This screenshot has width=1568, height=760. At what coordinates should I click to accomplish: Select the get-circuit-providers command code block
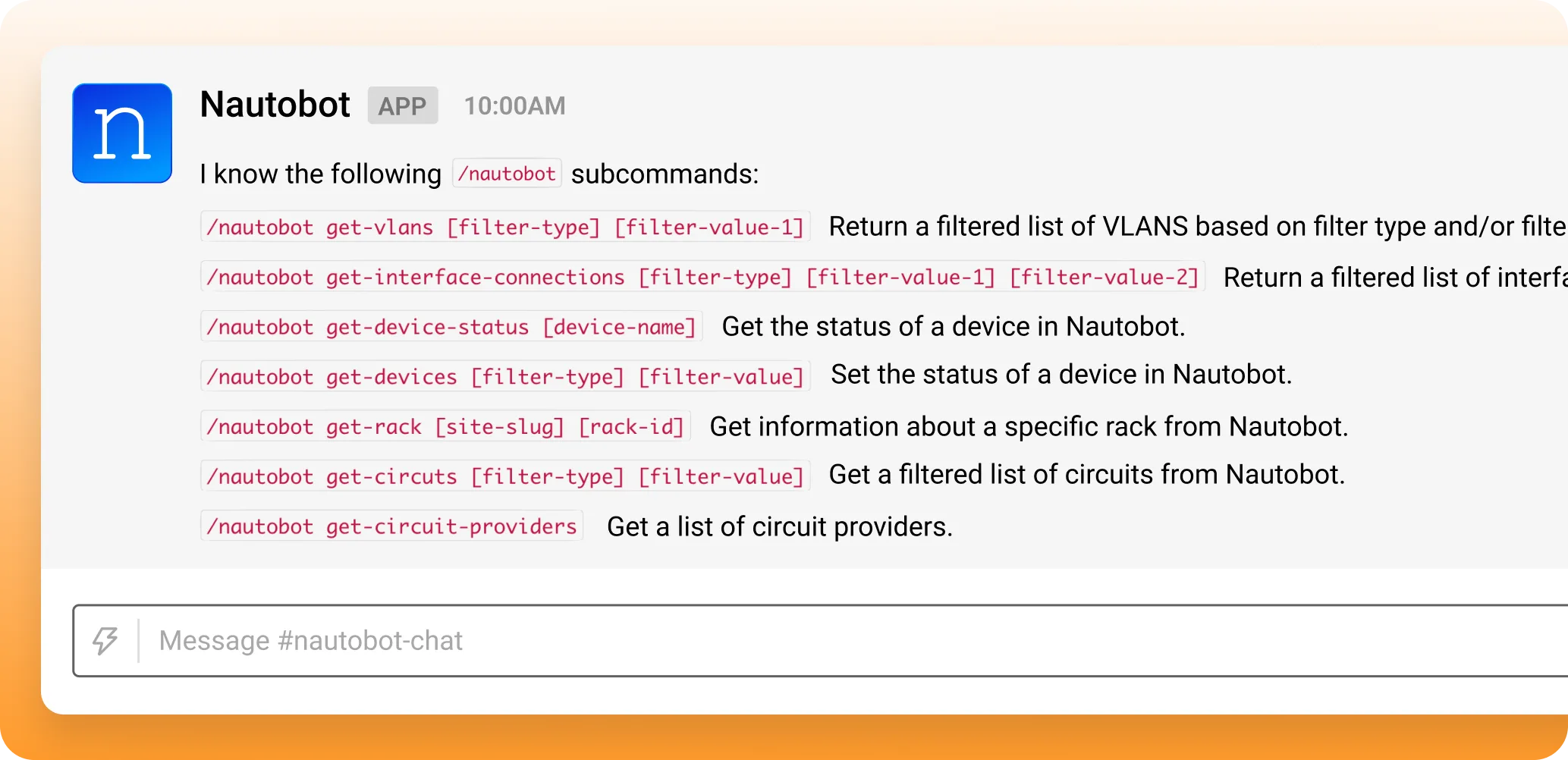[391, 526]
